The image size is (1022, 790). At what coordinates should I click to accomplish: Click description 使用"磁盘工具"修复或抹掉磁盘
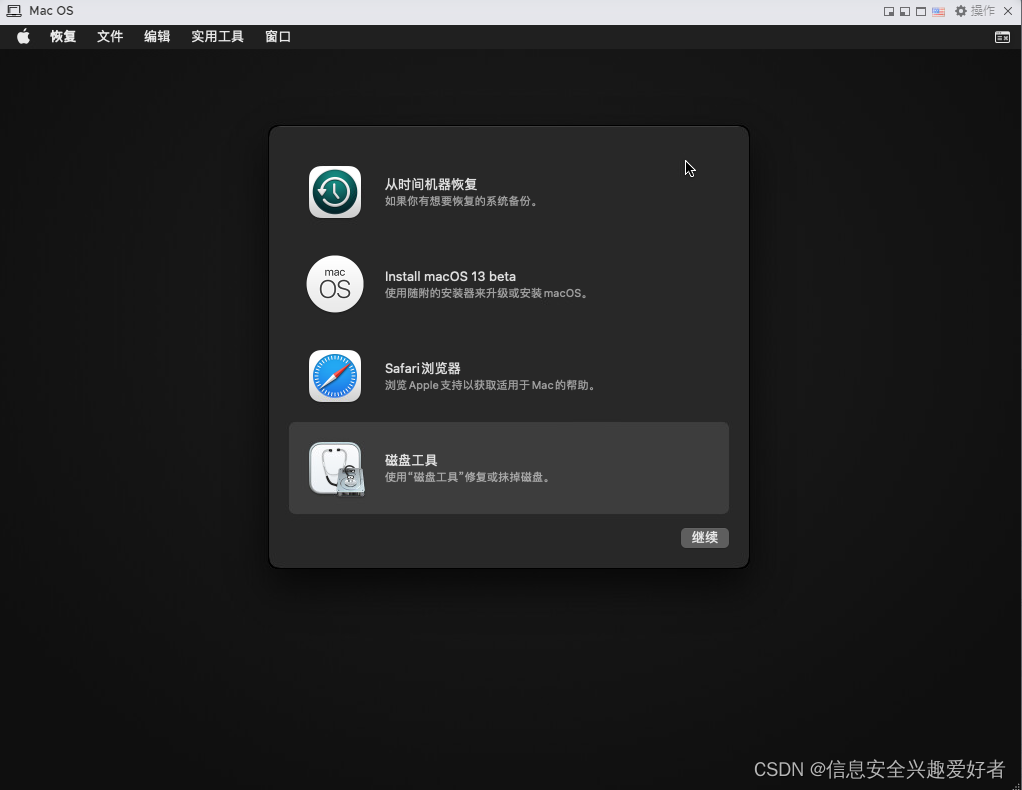click(x=468, y=477)
